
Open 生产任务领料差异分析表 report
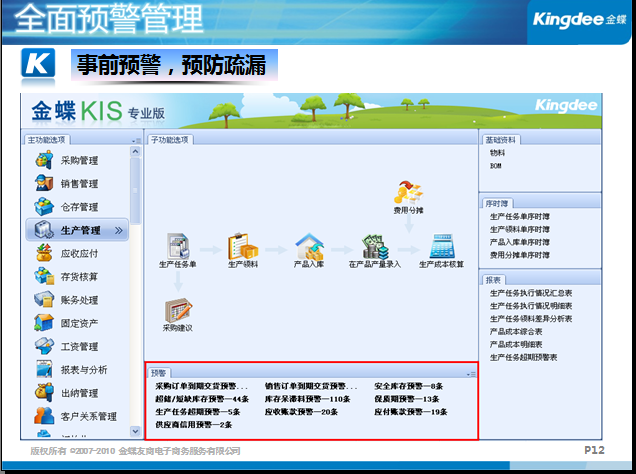pos(531,319)
